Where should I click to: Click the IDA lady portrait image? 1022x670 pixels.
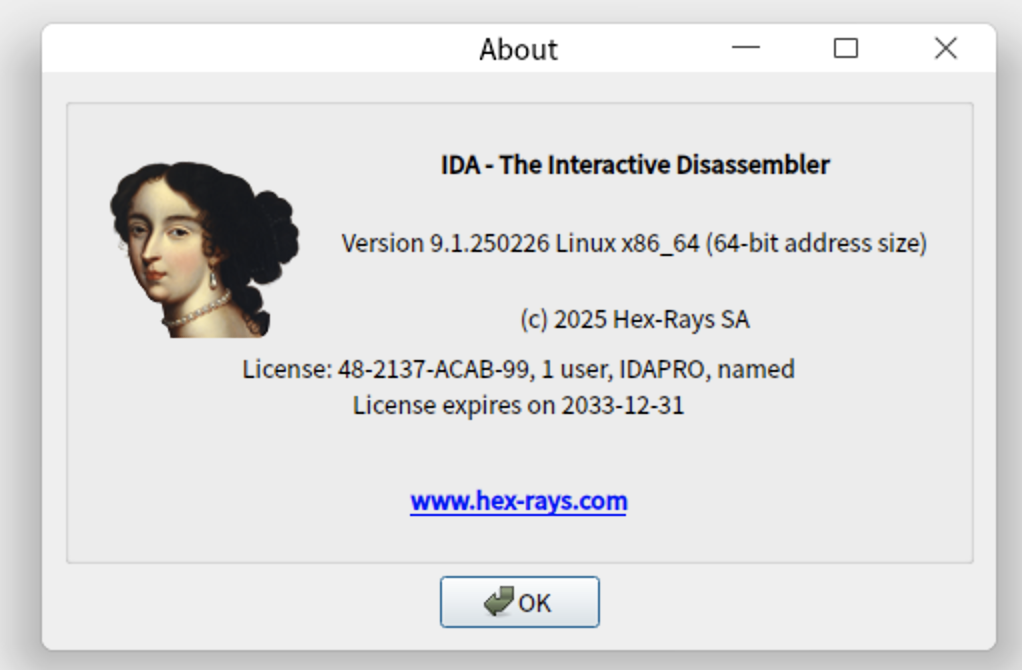(204, 250)
